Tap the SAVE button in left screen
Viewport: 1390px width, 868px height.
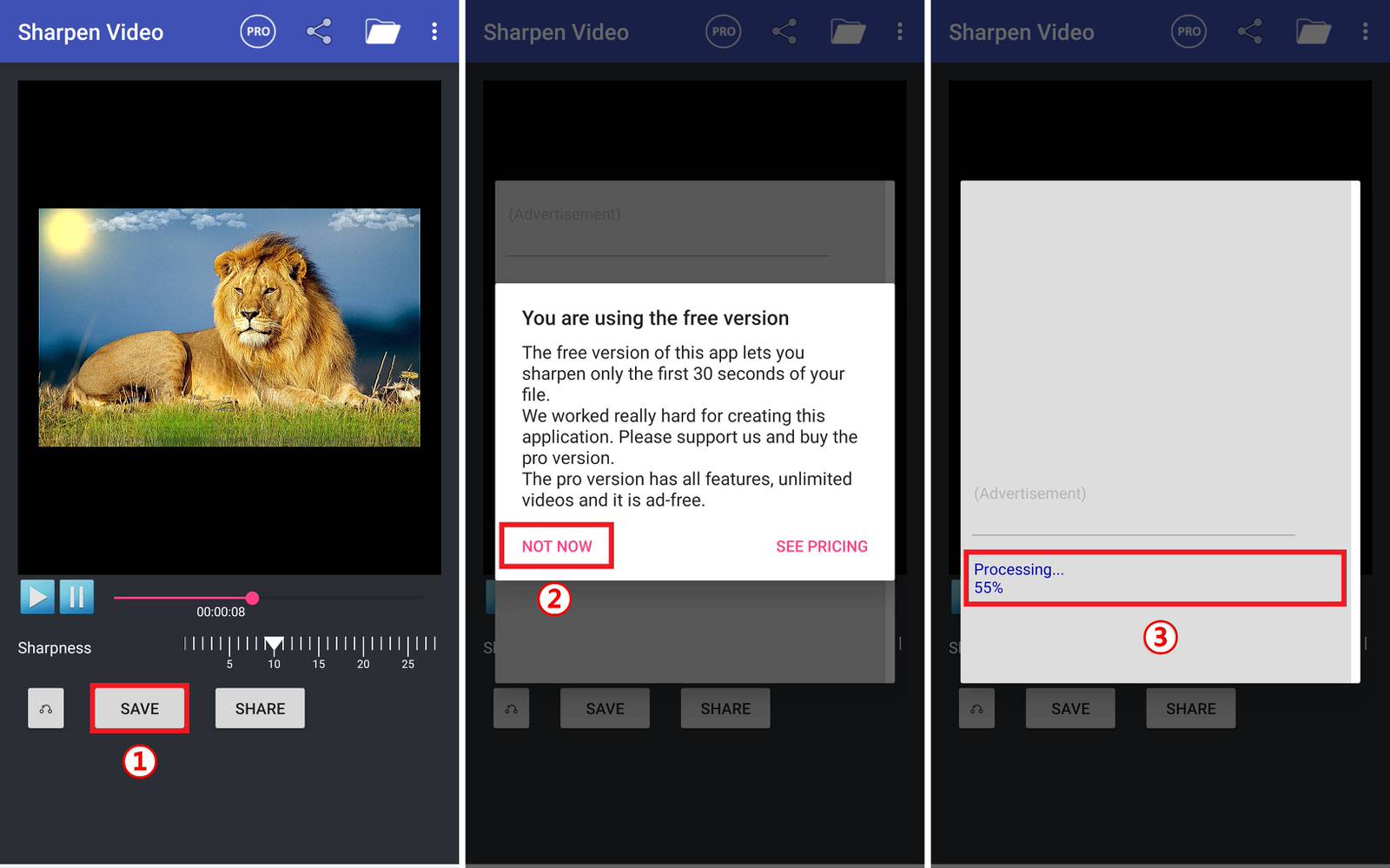pyautogui.click(x=140, y=708)
